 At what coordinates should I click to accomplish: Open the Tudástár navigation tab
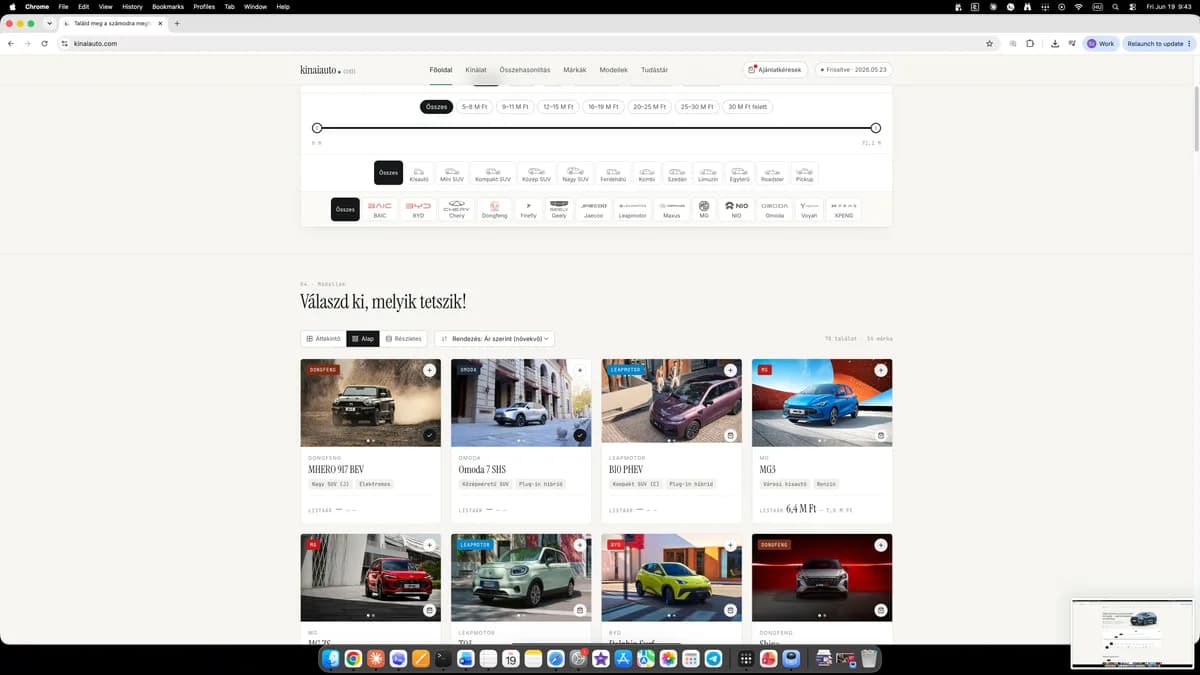point(654,70)
